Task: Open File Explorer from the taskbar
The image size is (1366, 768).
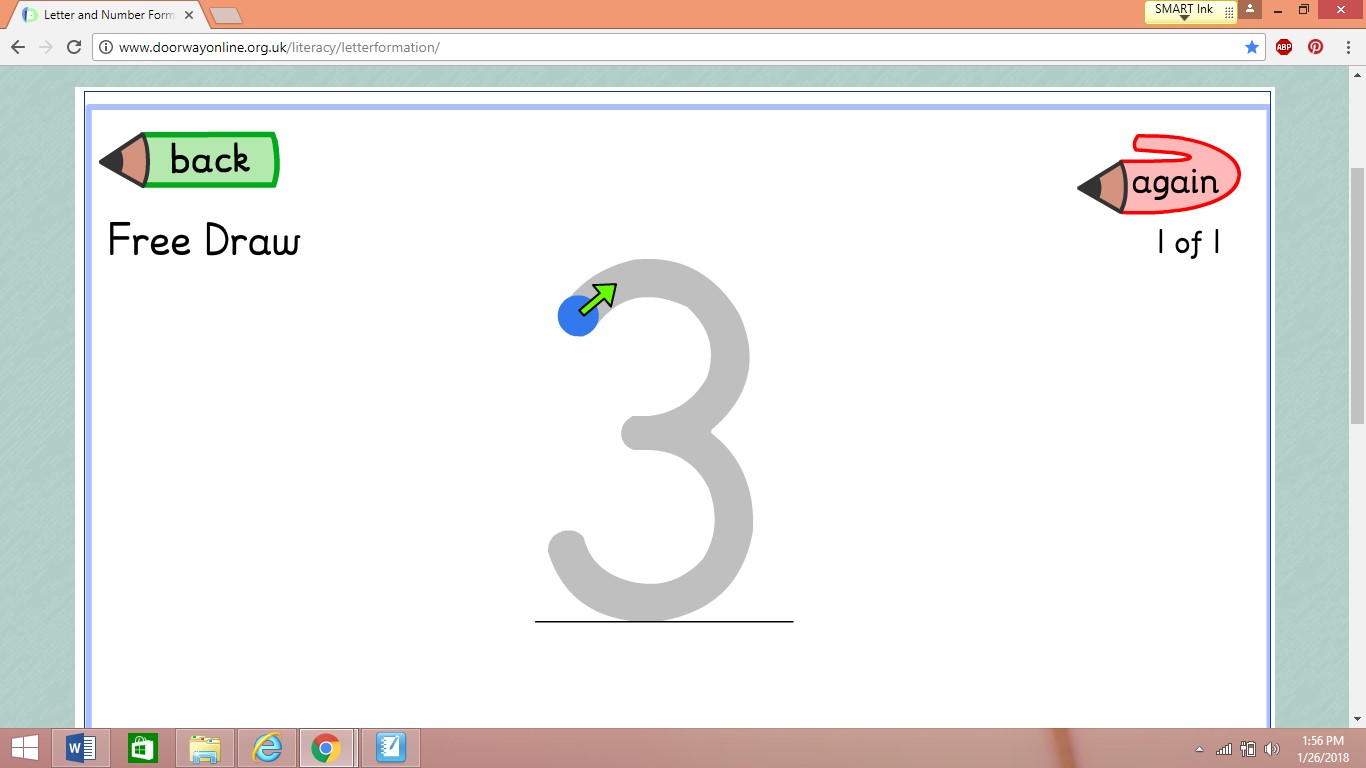Action: (x=205, y=748)
